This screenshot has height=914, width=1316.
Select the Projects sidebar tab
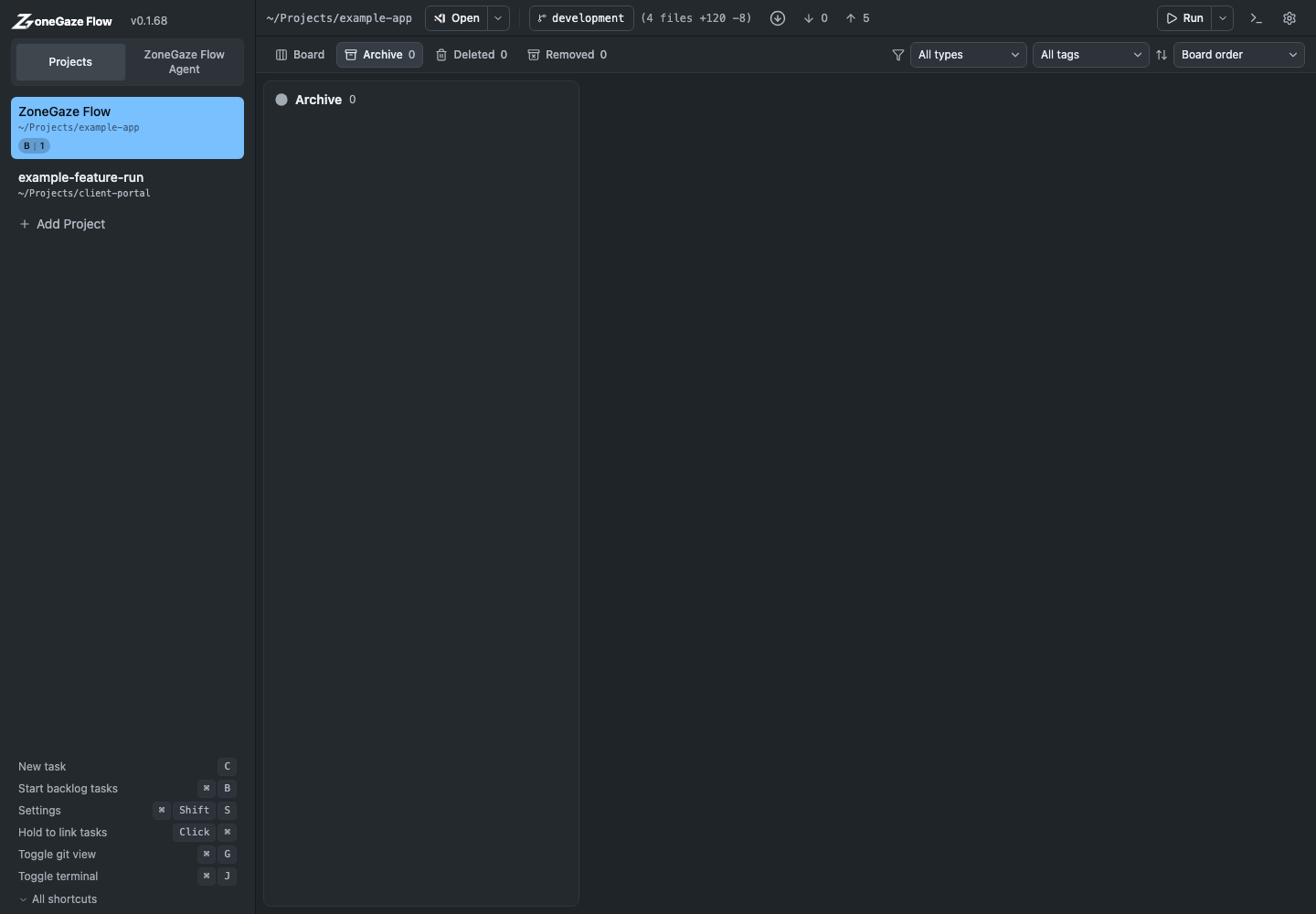70,62
